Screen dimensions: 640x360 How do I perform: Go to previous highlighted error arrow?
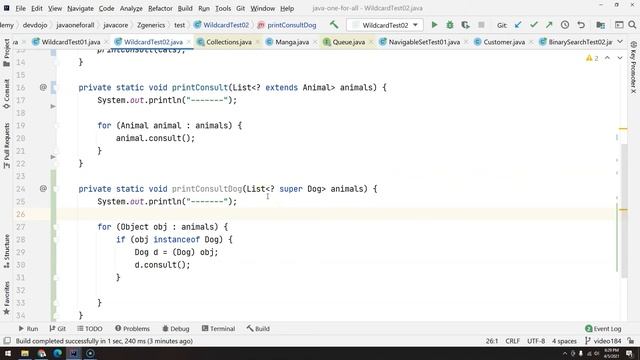(x=607, y=58)
